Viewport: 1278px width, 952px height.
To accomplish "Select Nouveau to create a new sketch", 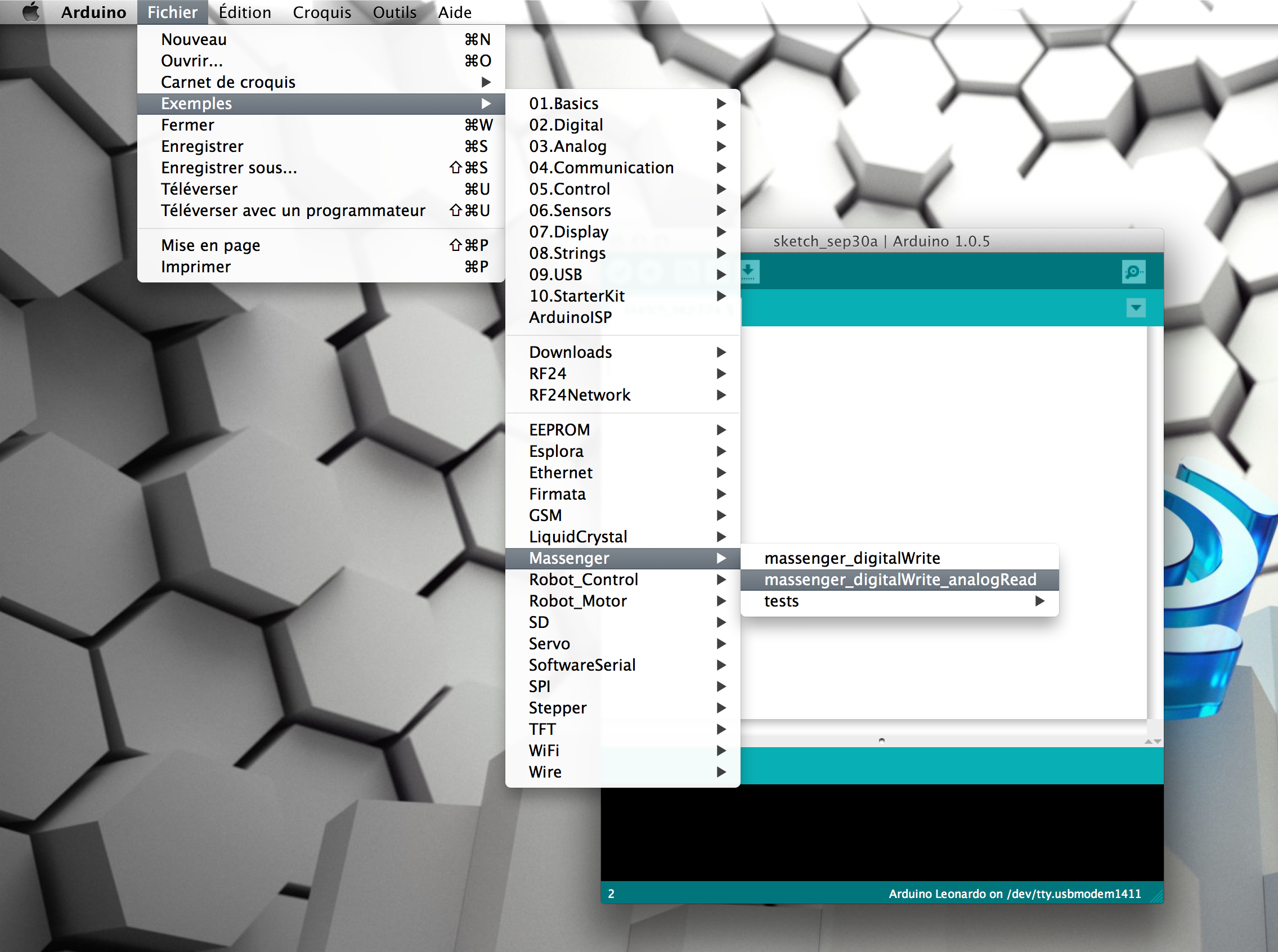I will [x=194, y=39].
